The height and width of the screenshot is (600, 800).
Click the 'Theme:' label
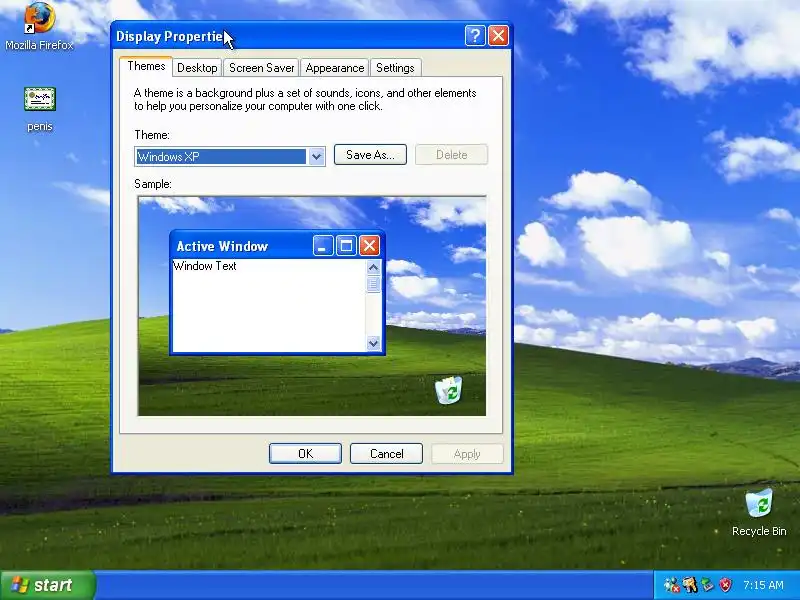(152, 135)
